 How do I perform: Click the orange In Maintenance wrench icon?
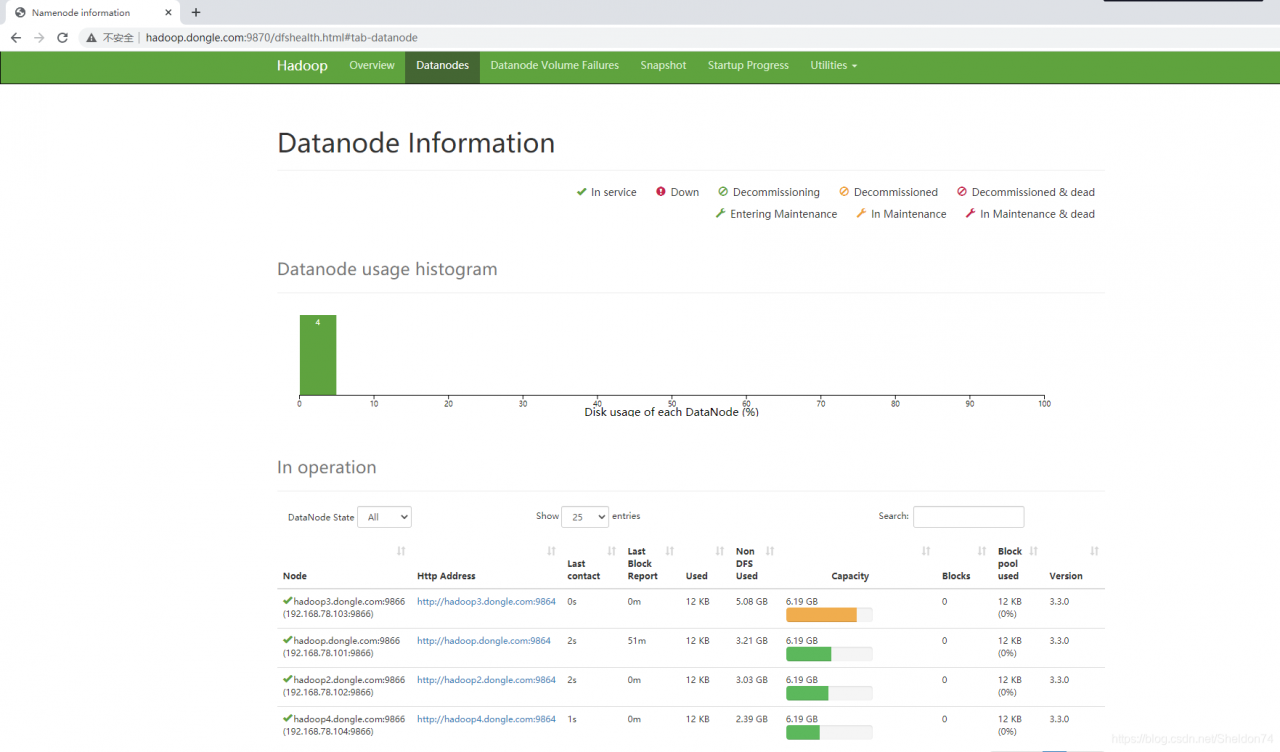click(861, 213)
